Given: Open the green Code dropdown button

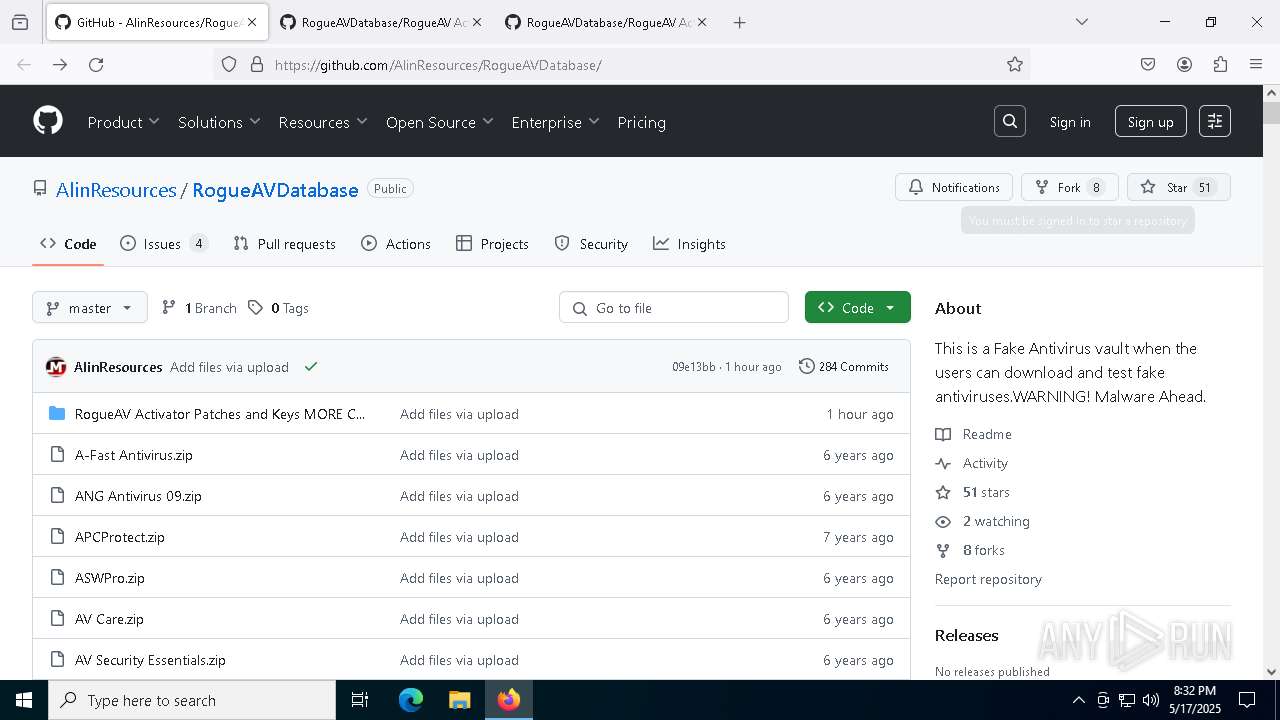Looking at the screenshot, I should pos(858,308).
